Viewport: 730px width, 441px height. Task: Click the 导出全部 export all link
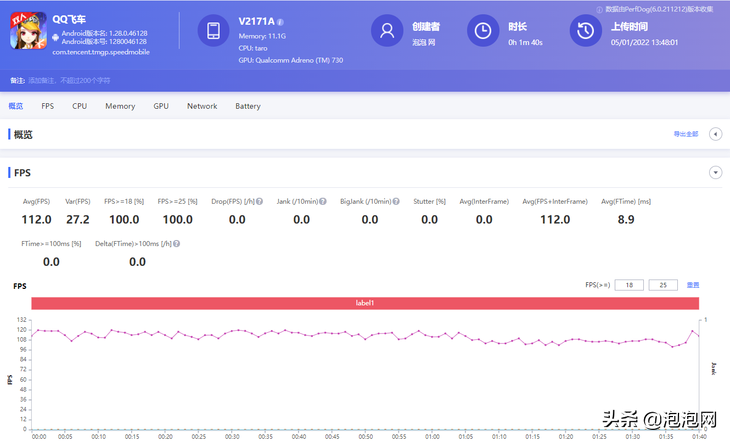coord(686,134)
